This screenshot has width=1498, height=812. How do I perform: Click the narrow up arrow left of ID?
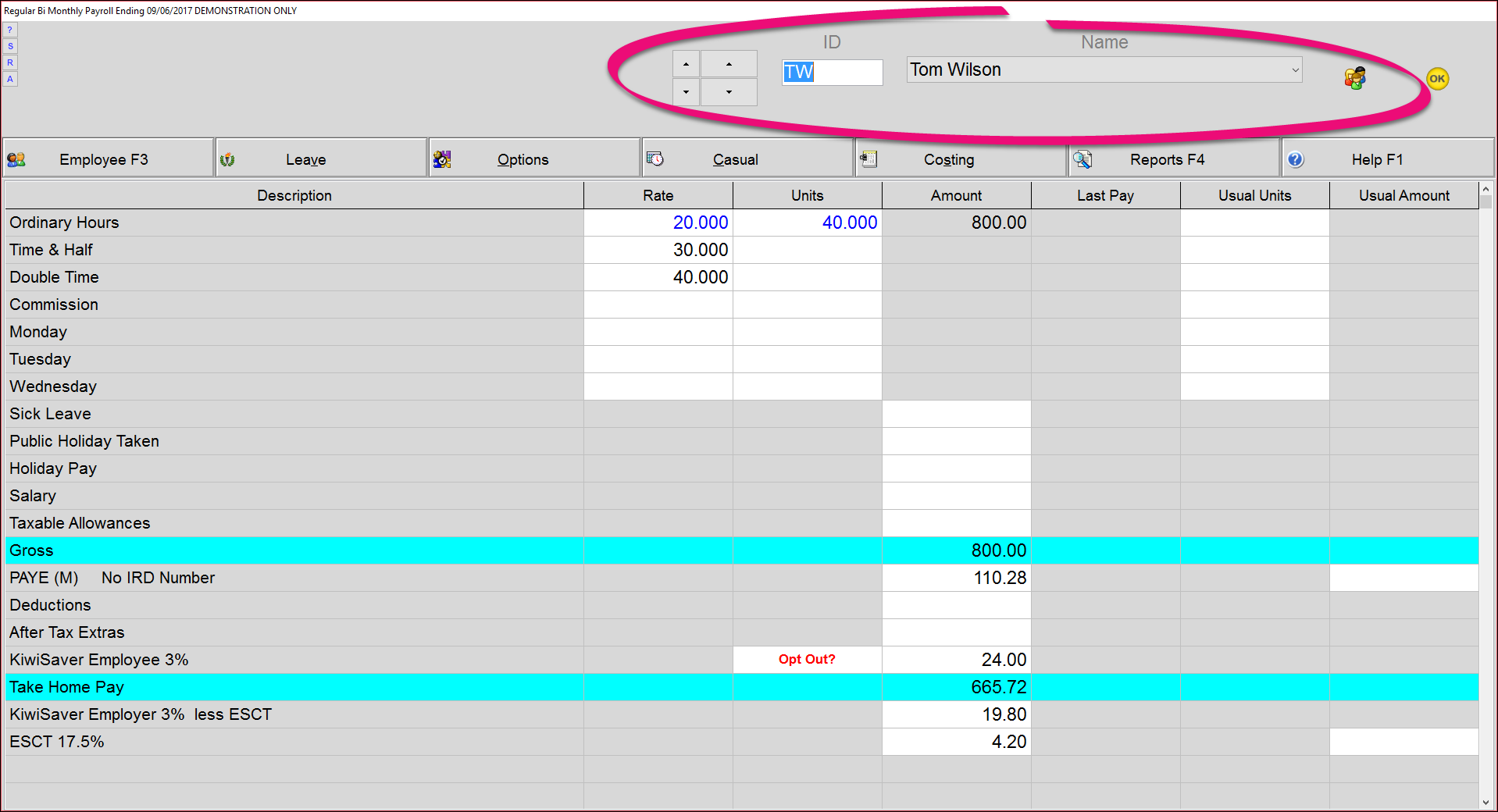click(x=686, y=64)
